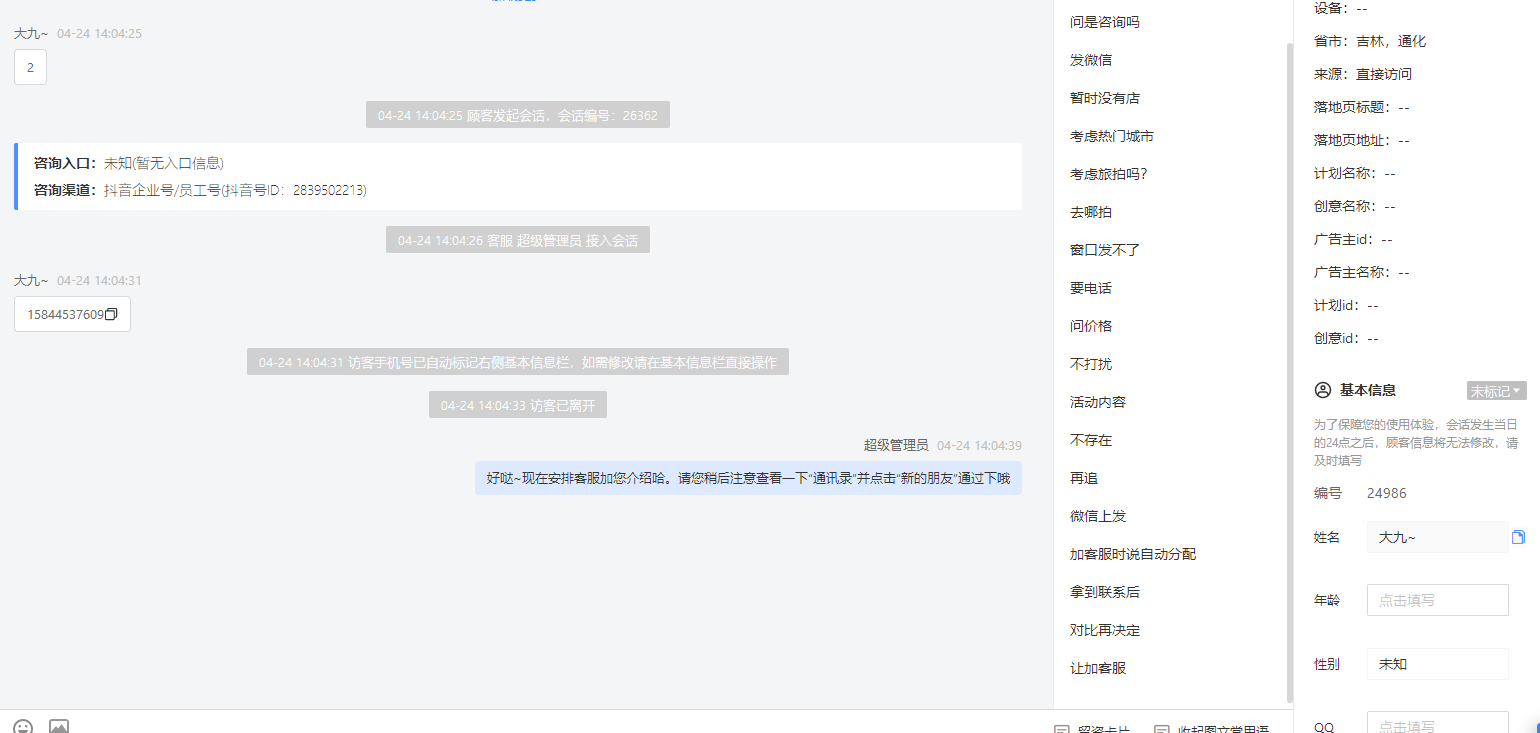
Task: Choose quick reply 让加客服
Action: [1098, 668]
